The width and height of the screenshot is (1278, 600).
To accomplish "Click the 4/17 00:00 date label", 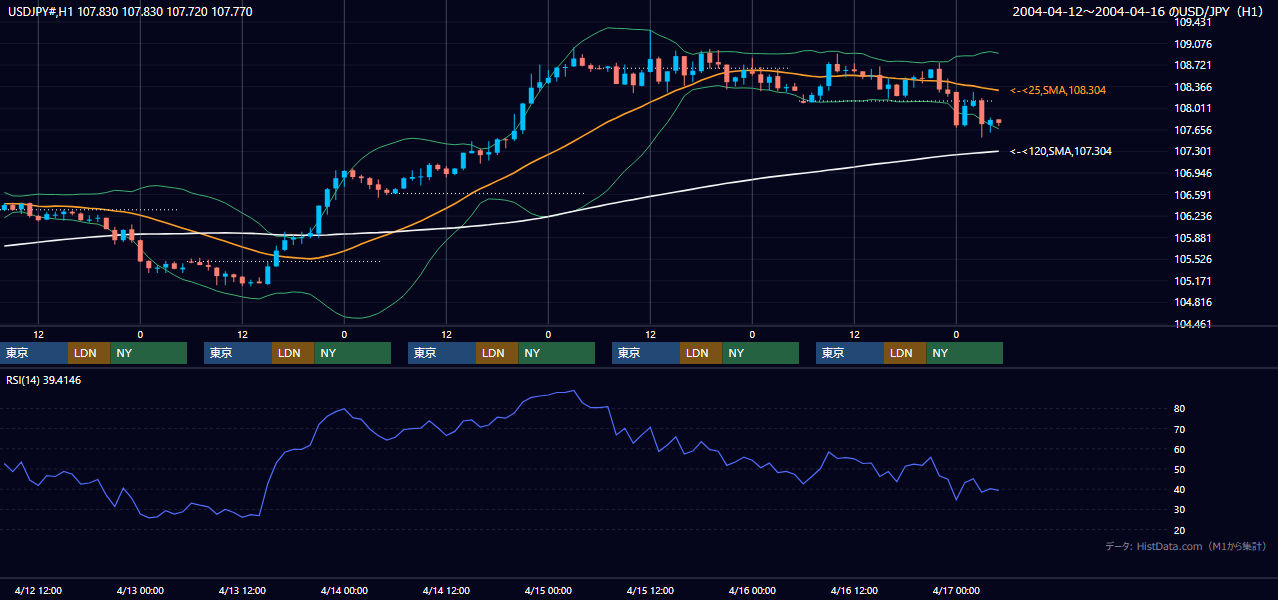I will [956, 590].
